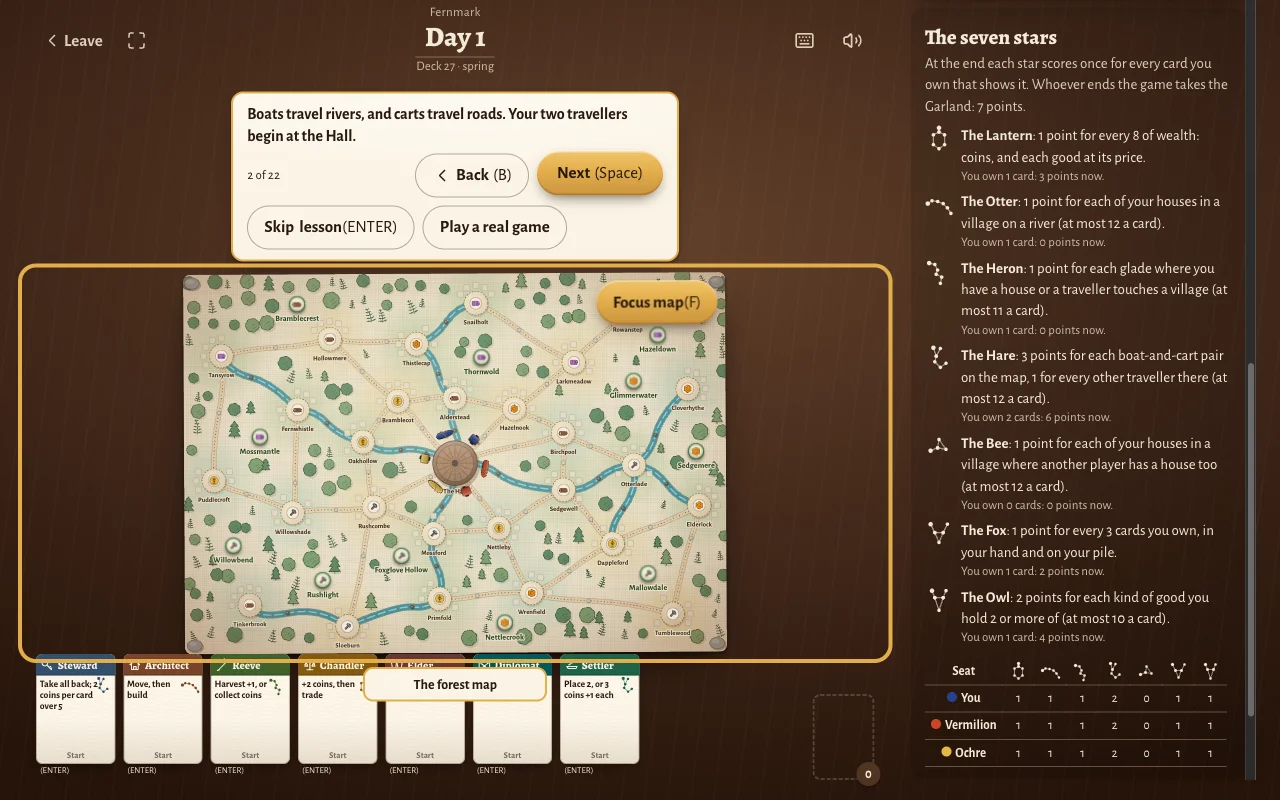Select the Architect card
1280x800 pixels.
coord(163,709)
